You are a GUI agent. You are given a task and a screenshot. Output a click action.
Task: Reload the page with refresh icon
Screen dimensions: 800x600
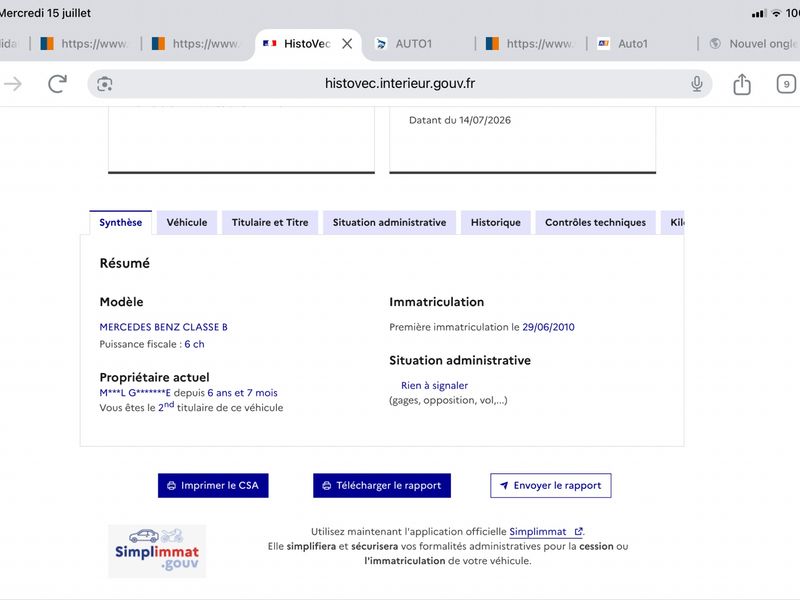[57, 84]
